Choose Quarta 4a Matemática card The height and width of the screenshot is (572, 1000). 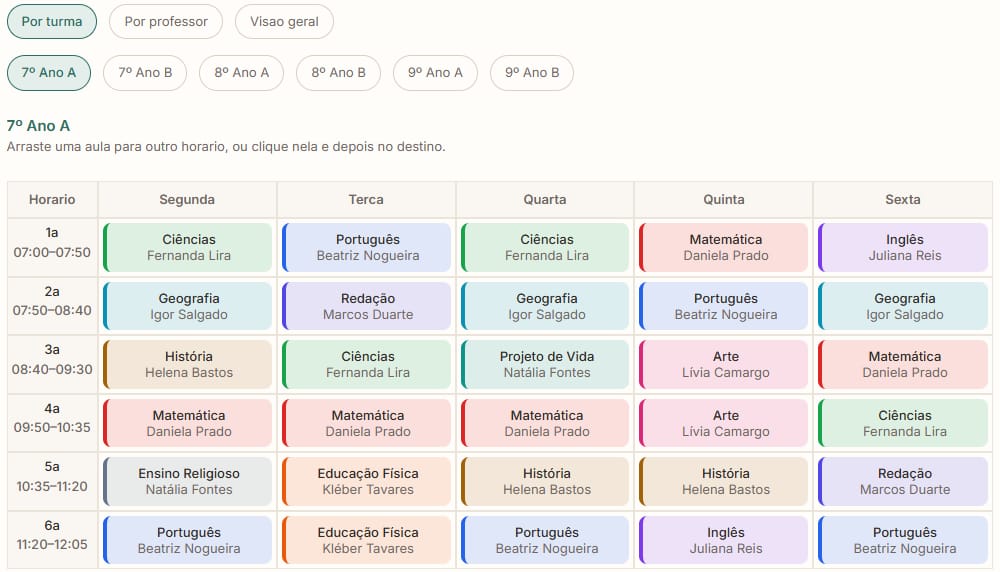click(545, 423)
